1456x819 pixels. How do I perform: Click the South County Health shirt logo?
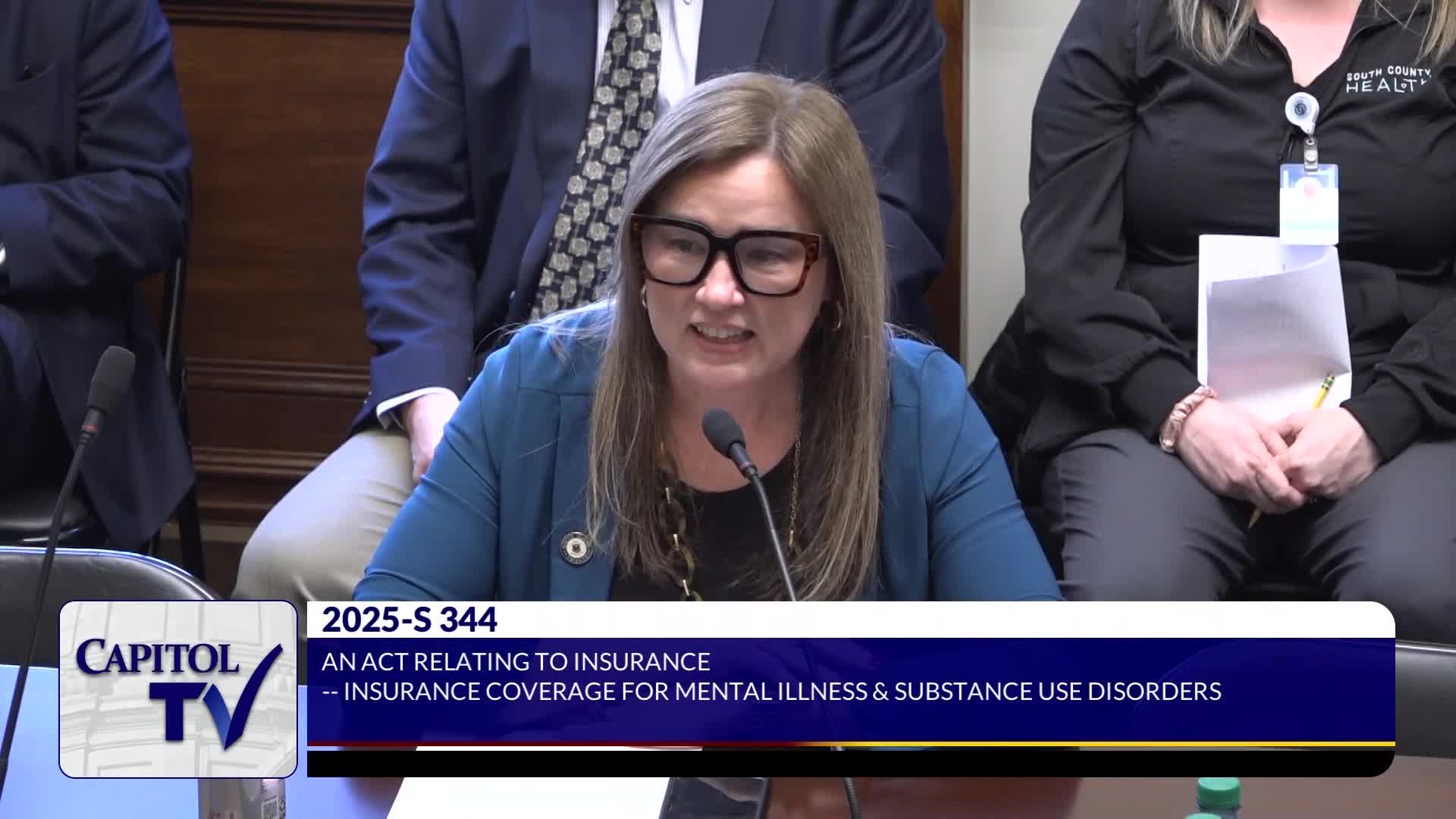click(1387, 79)
